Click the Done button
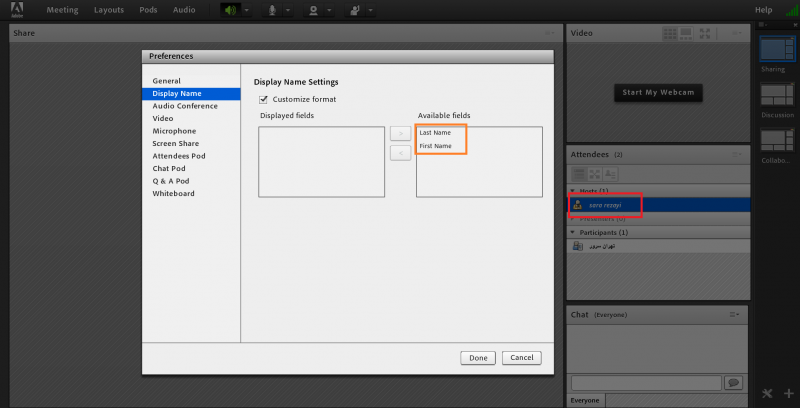The image size is (800, 408). tap(478, 357)
